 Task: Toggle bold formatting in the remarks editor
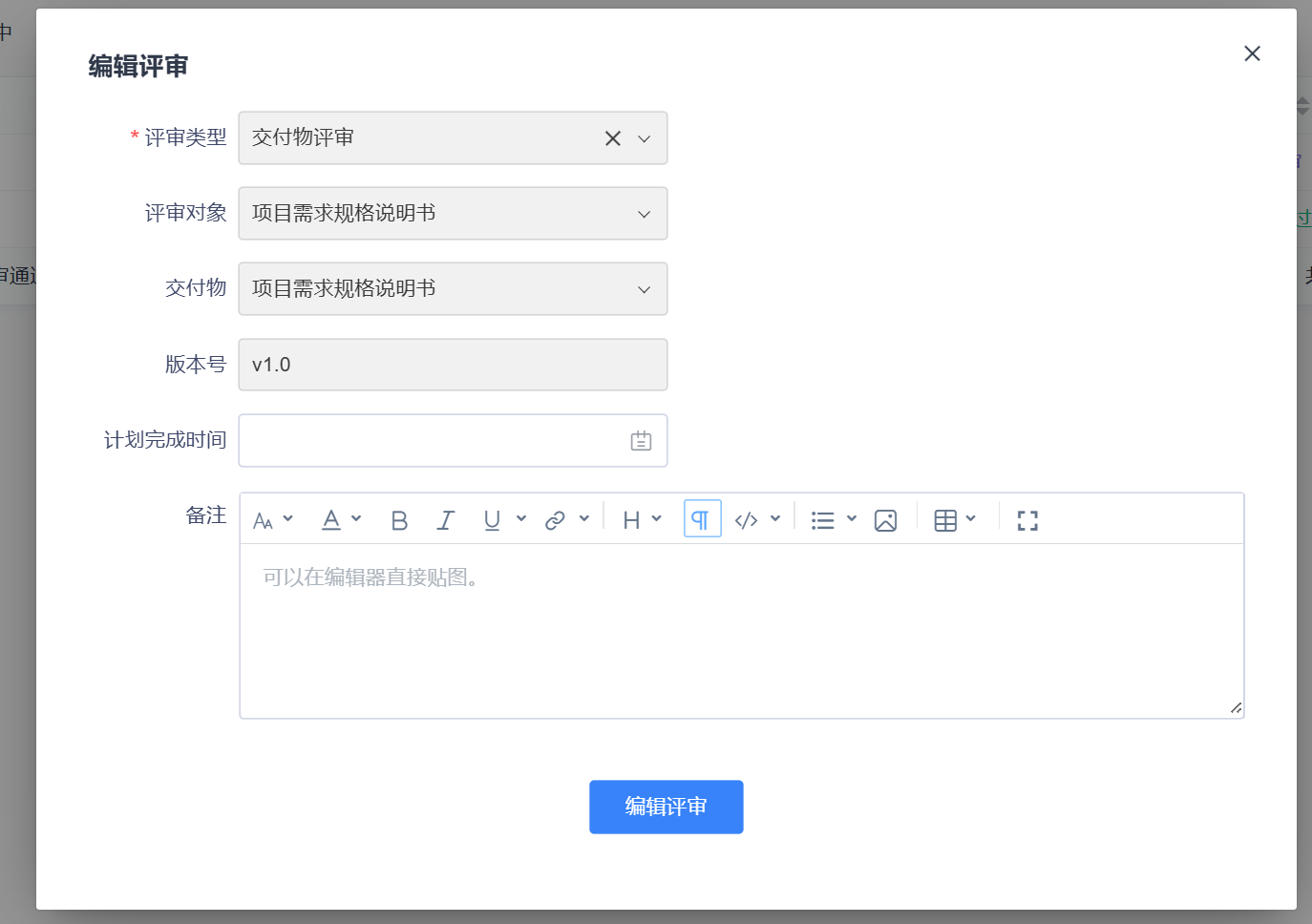tap(399, 520)
